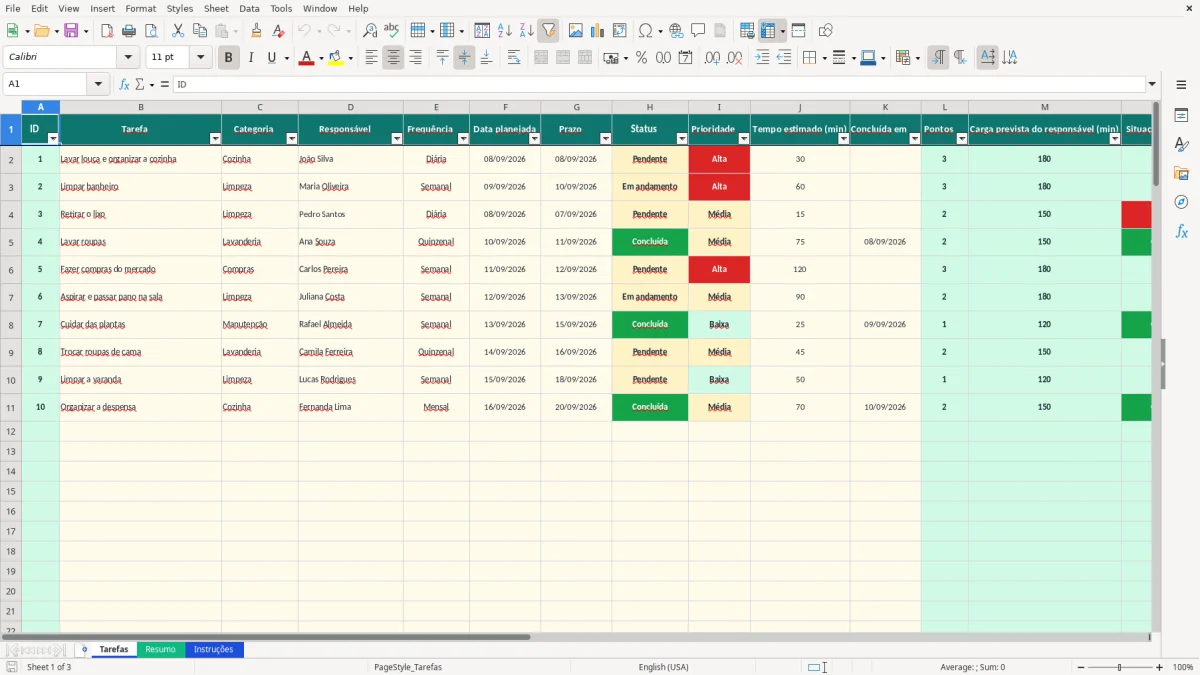Open the Format menu
The height and width of the screenshot is (675, 1200).
pos(141,8)
